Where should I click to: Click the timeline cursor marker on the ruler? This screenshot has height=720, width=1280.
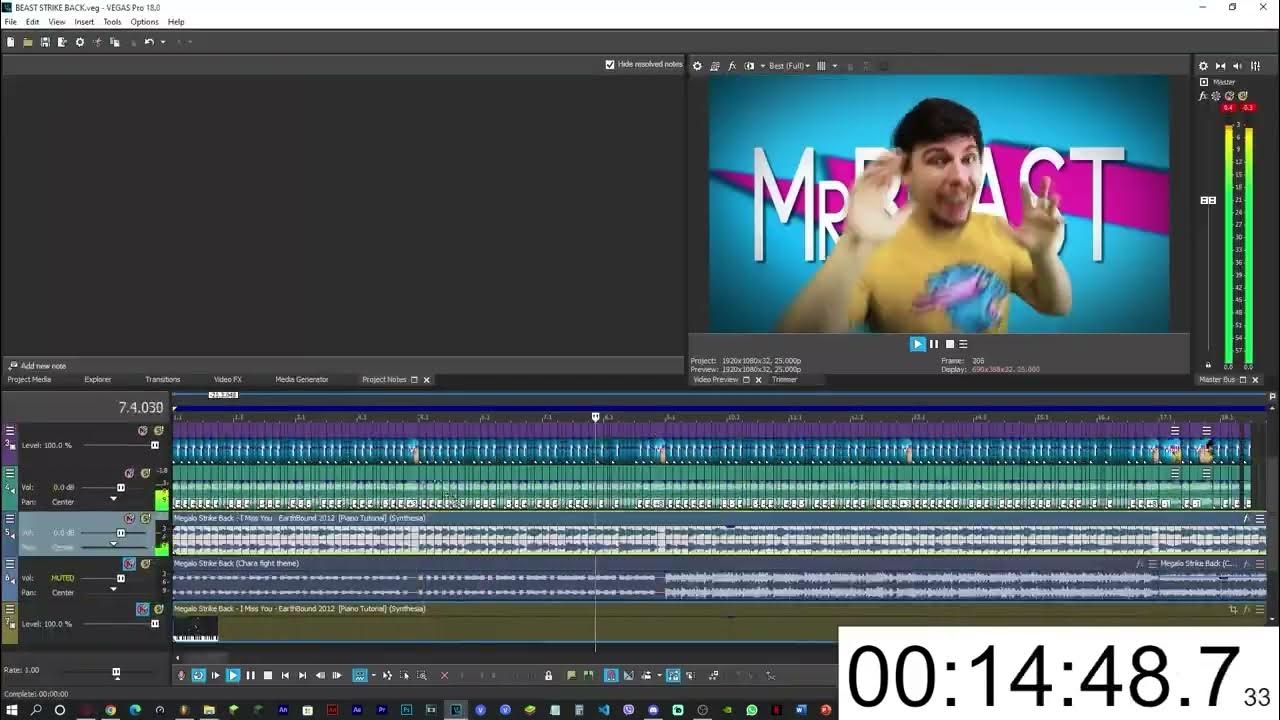click(596, 416)
